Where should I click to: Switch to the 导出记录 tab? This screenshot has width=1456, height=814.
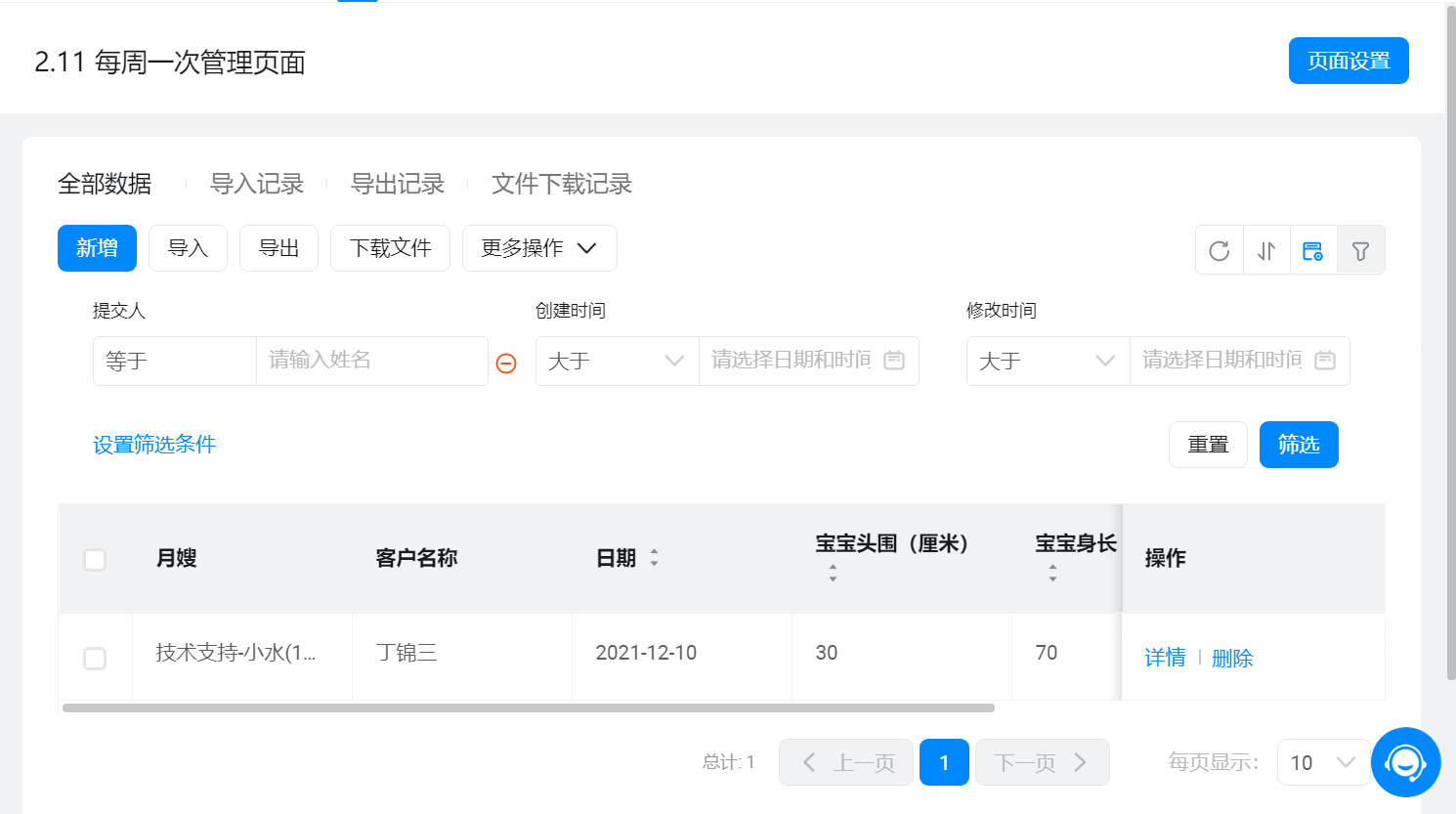[x=398, y=184]
